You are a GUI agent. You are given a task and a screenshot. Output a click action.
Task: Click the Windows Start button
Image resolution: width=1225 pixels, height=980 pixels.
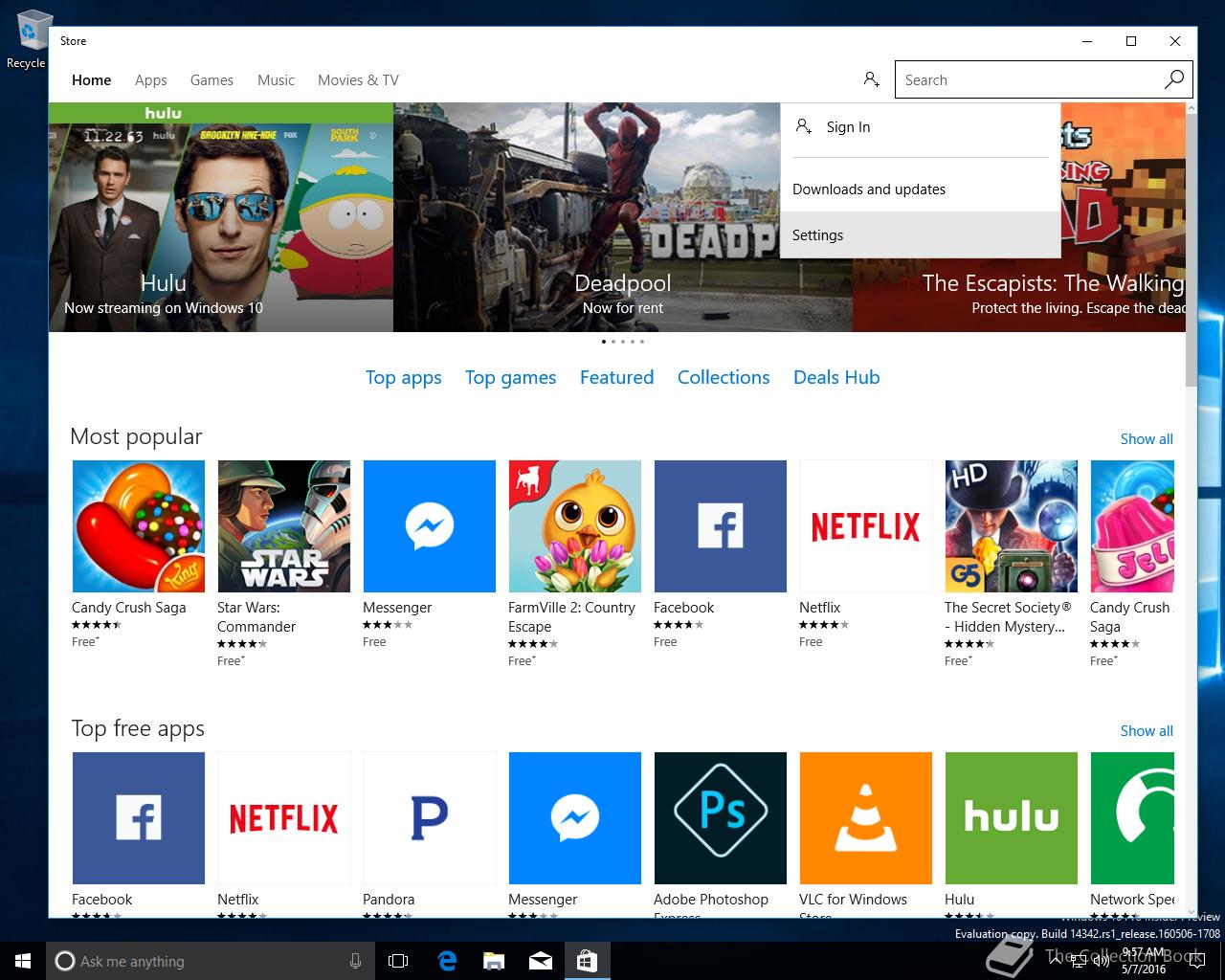point(23,961)
